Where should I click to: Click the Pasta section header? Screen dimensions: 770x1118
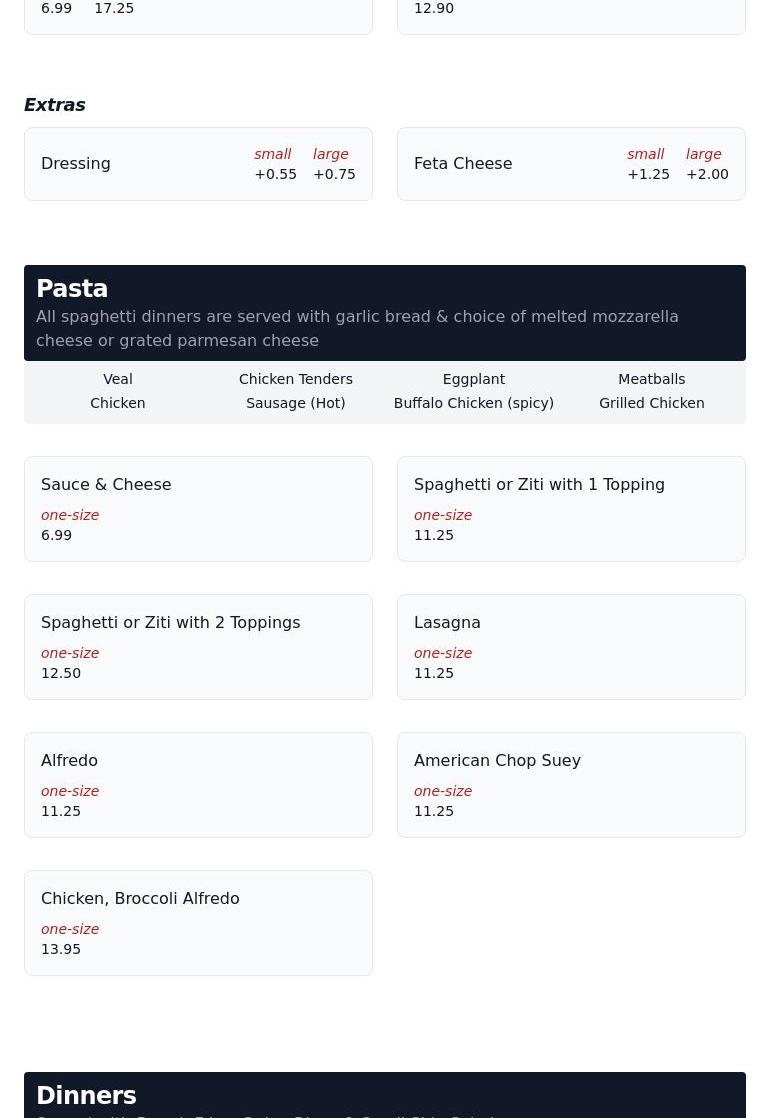click(72, 289)
